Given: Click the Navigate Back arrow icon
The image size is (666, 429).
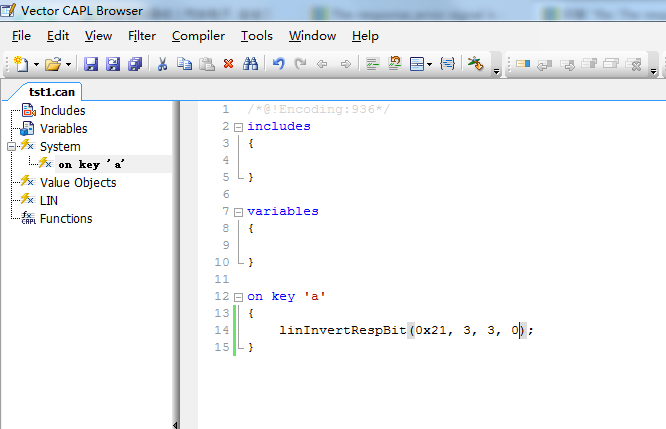Looking at the screenshot, I should coord(322,64).
